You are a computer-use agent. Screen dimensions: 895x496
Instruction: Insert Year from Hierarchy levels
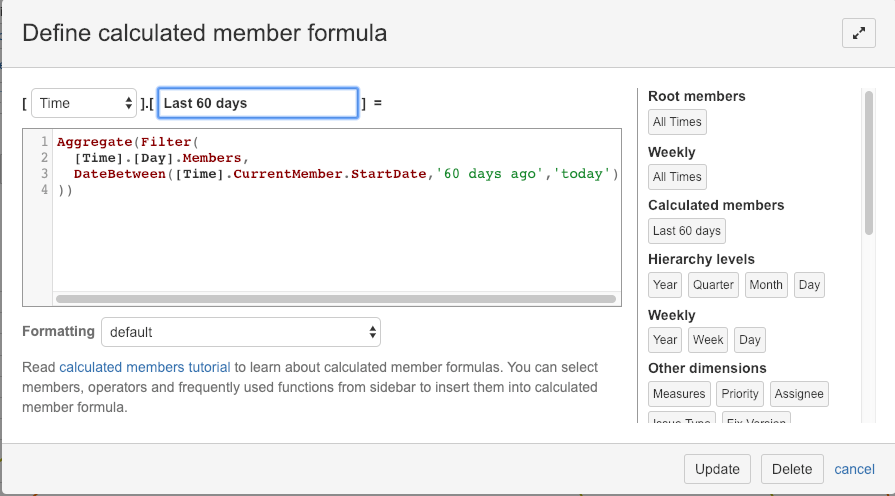(665, 285)
